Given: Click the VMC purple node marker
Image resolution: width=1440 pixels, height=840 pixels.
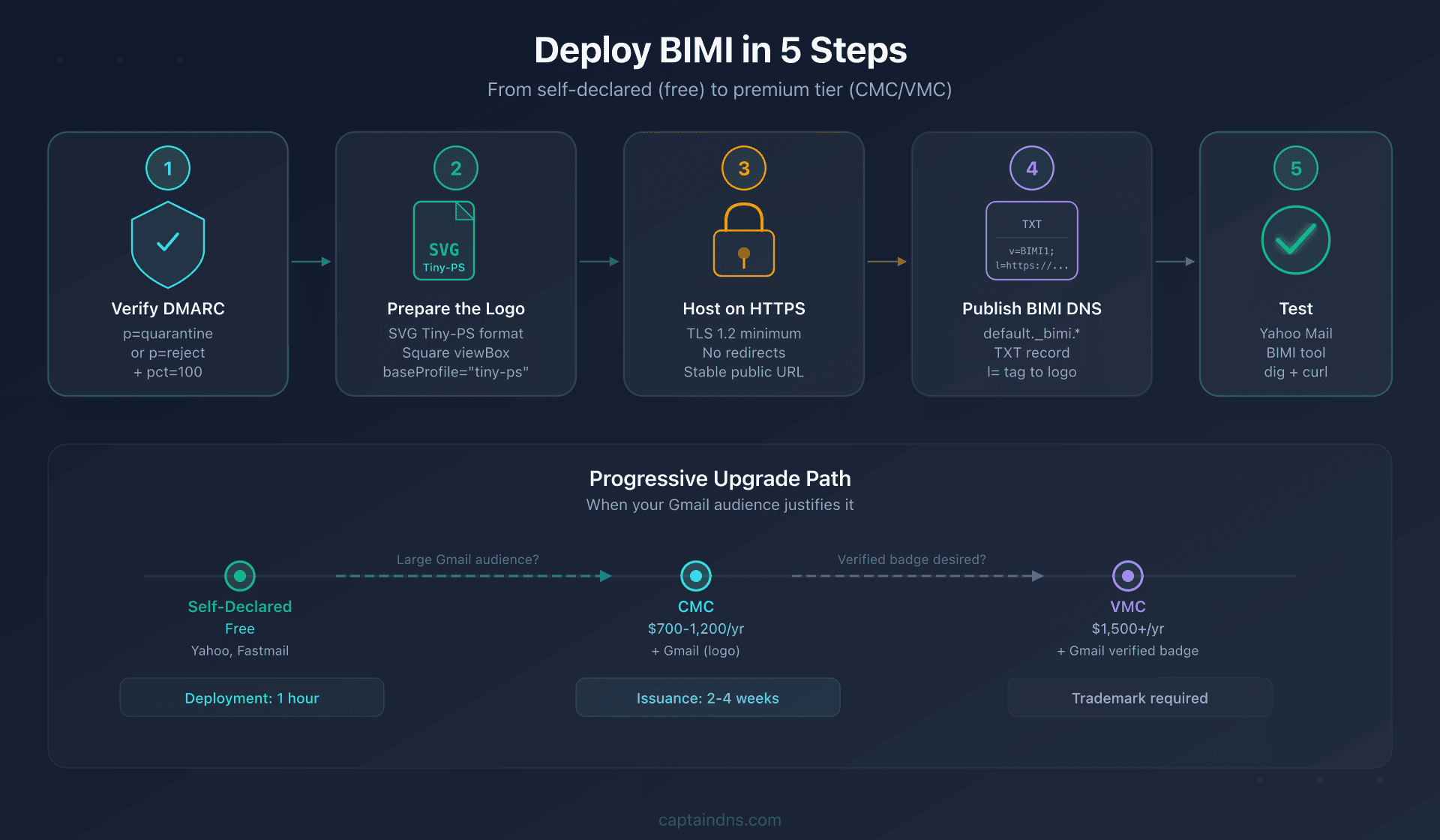Looking at the screenshot, I should (x=1128, y=576).
